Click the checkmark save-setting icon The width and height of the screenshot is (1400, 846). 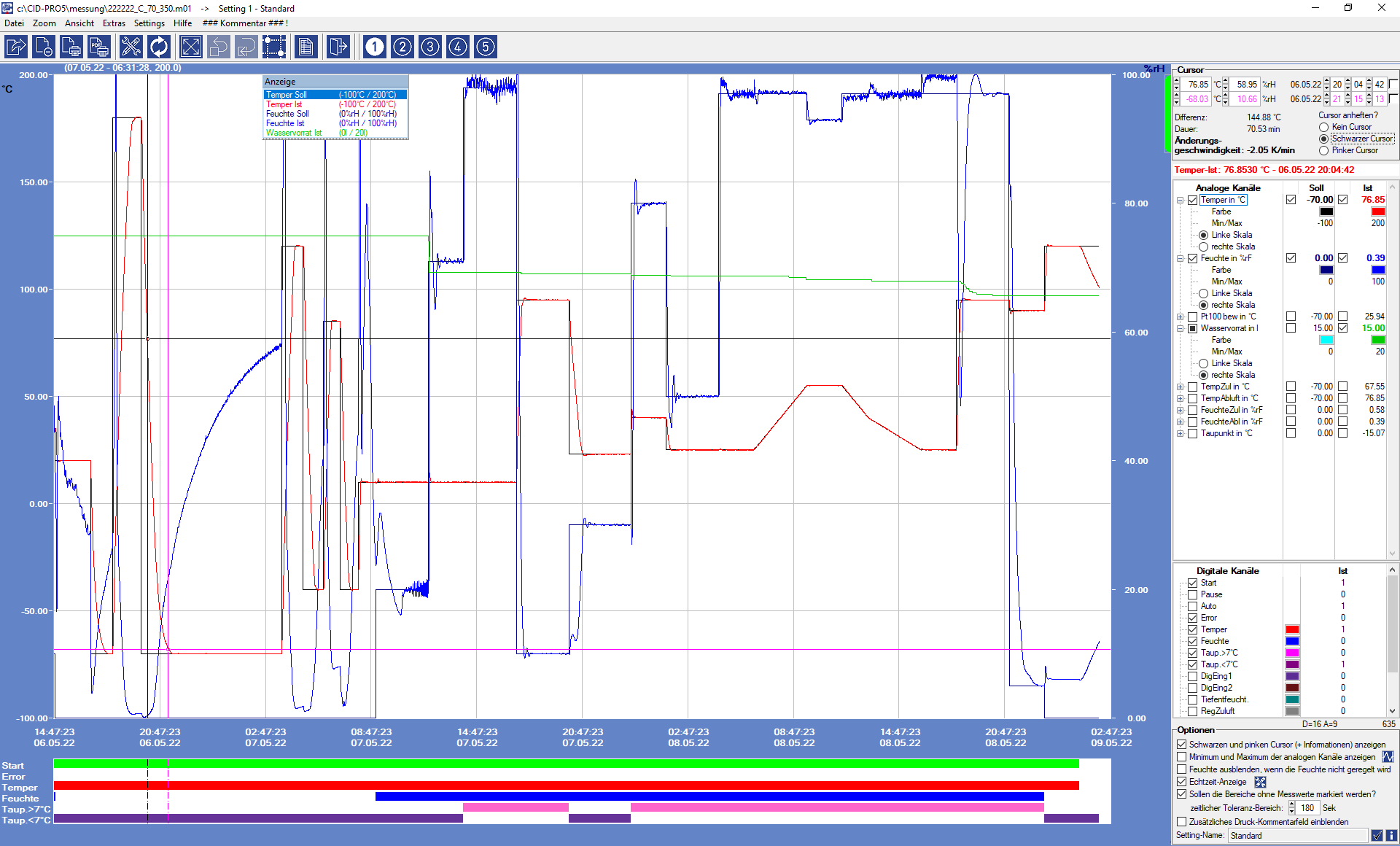[x=1377, y=836]
